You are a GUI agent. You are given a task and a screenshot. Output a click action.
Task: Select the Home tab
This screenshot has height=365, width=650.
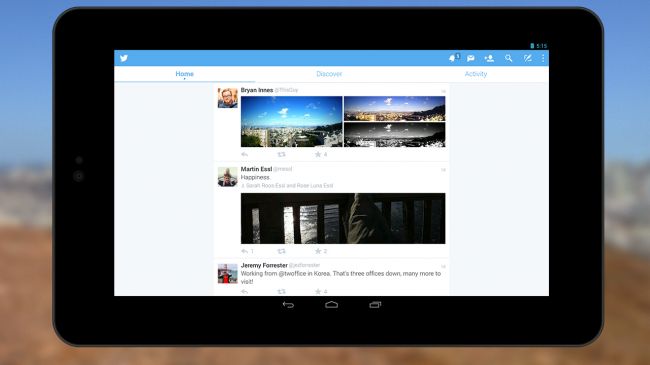(x=184, y=74)
